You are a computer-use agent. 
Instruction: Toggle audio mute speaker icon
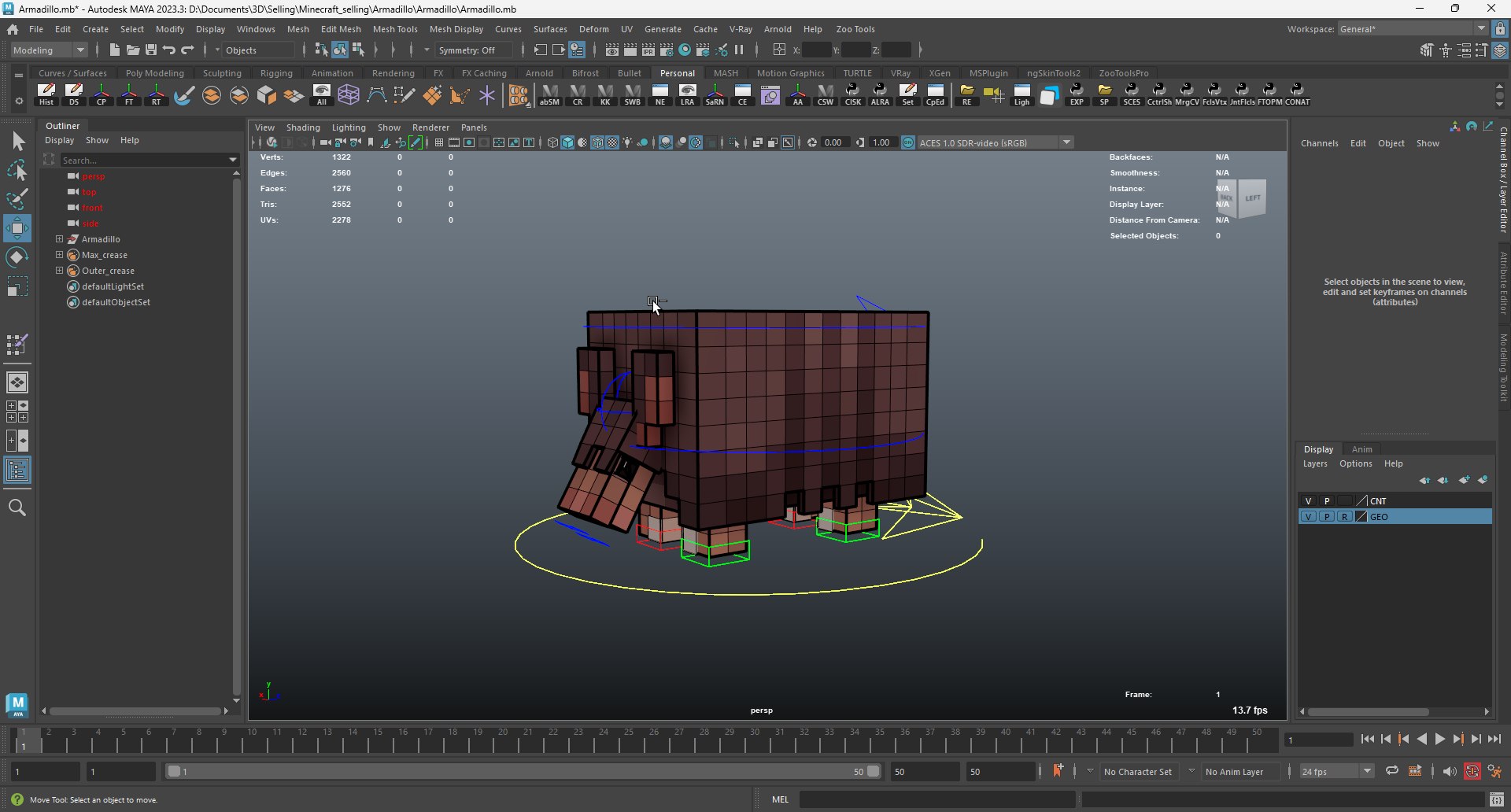tap(1450, 771)
